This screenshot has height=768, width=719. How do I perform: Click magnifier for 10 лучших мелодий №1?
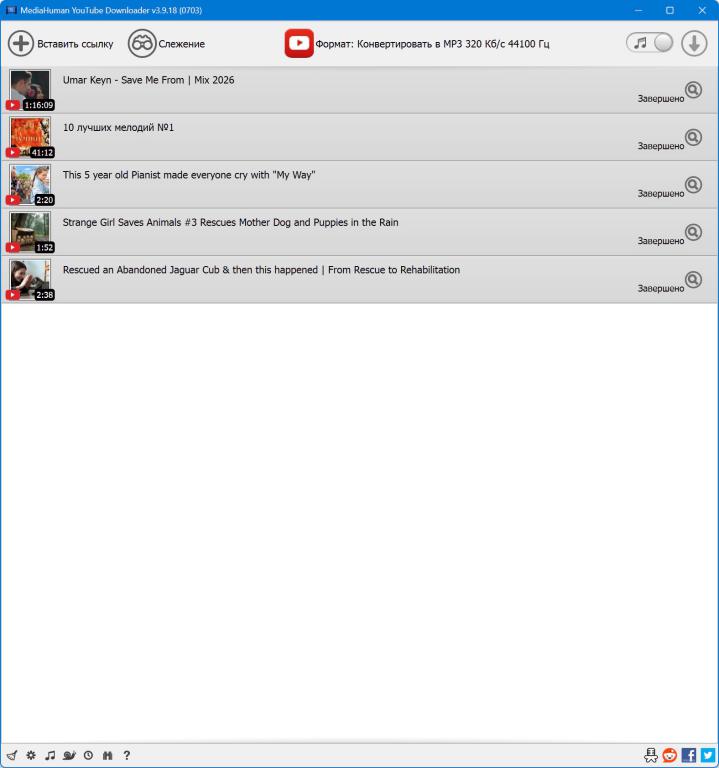click(693, 137)
